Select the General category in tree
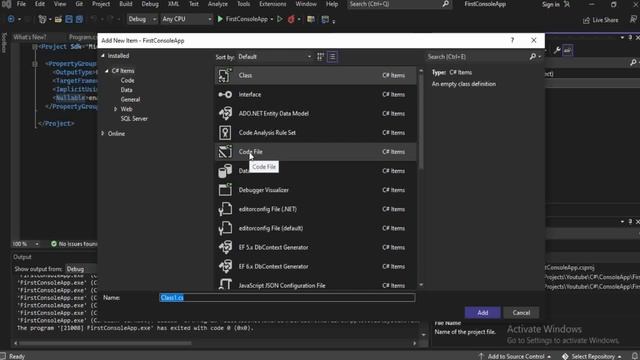This screenshot has height=360, width=640. coord(130,100)
